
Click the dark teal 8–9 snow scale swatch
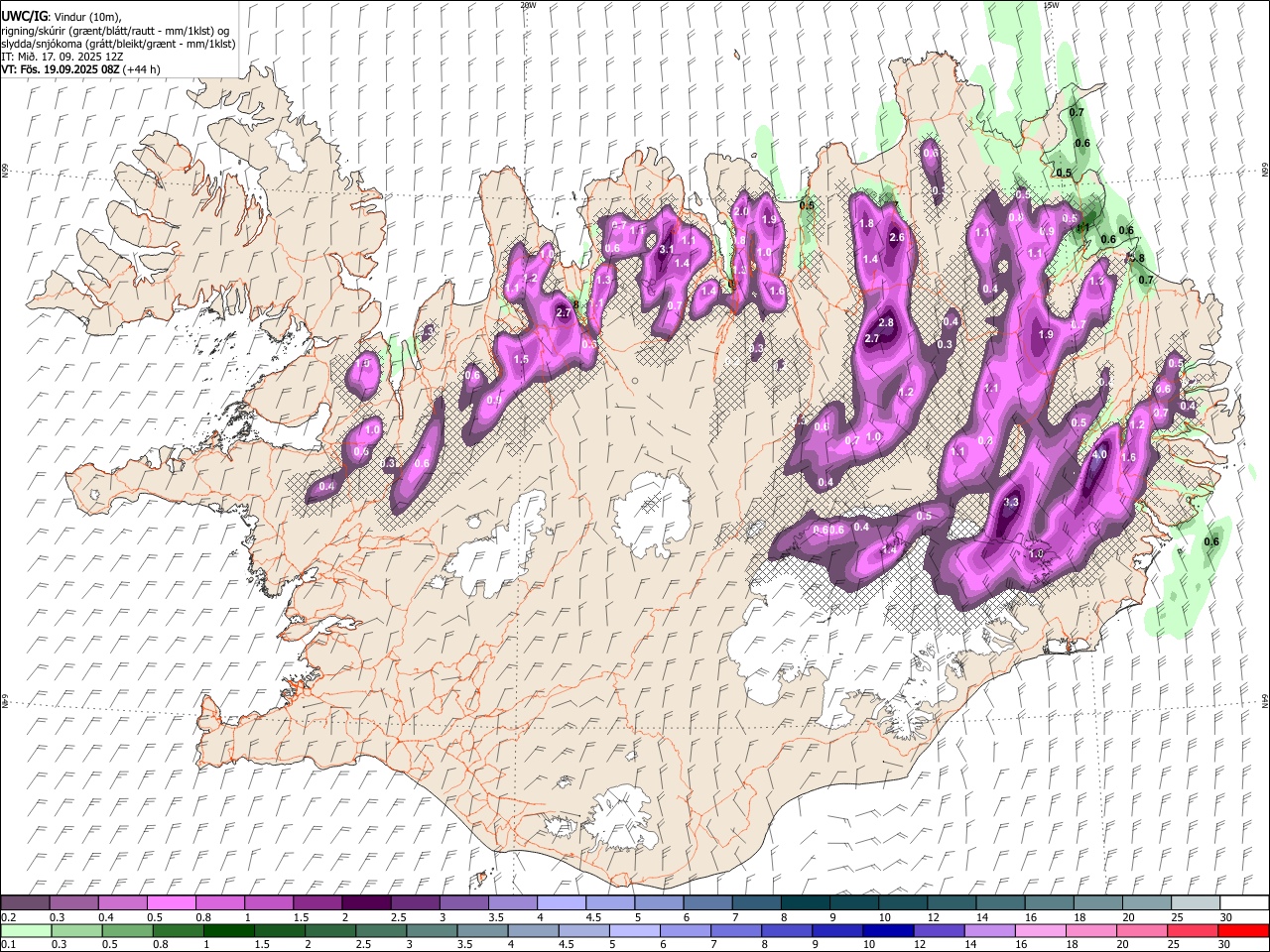[806, 903]
